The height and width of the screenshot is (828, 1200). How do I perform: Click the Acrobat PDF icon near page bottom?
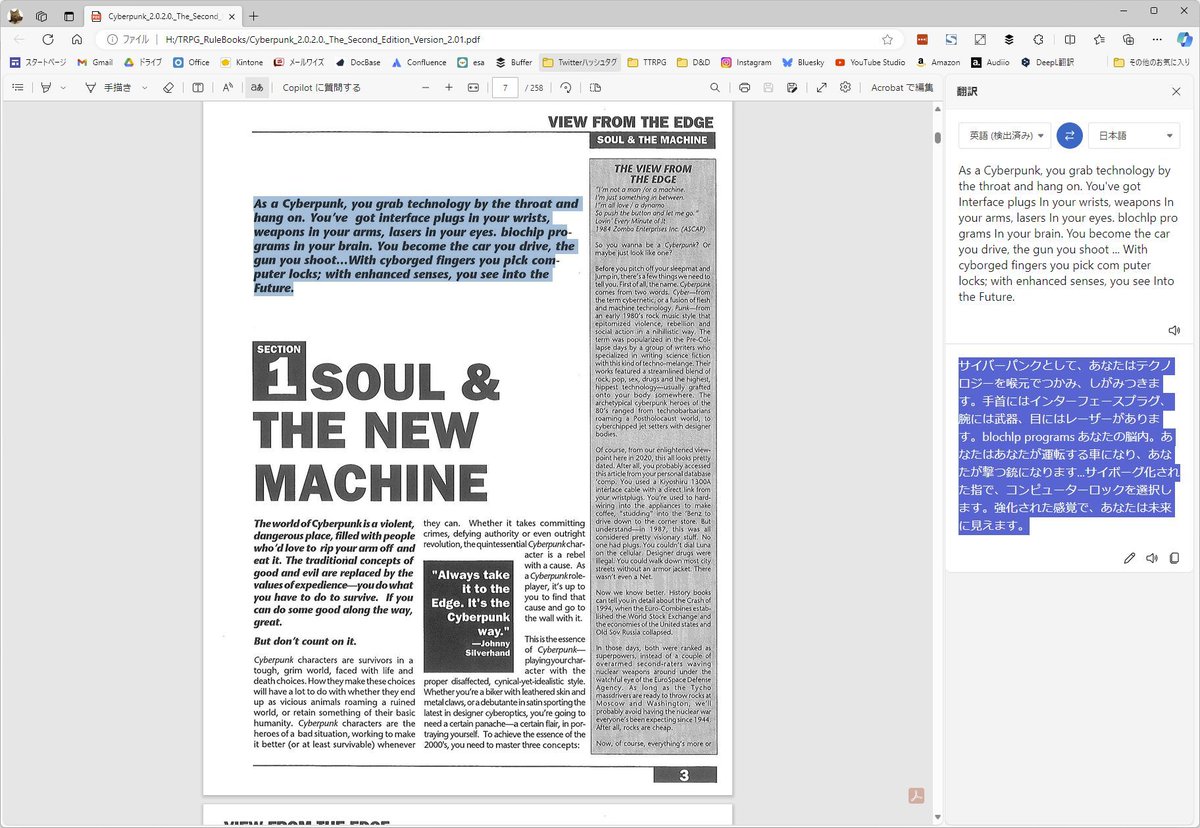915,796
